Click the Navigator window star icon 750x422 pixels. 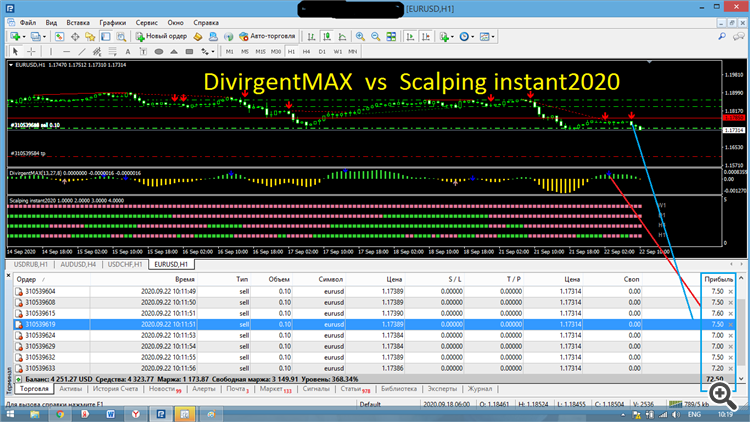(91, 36)
